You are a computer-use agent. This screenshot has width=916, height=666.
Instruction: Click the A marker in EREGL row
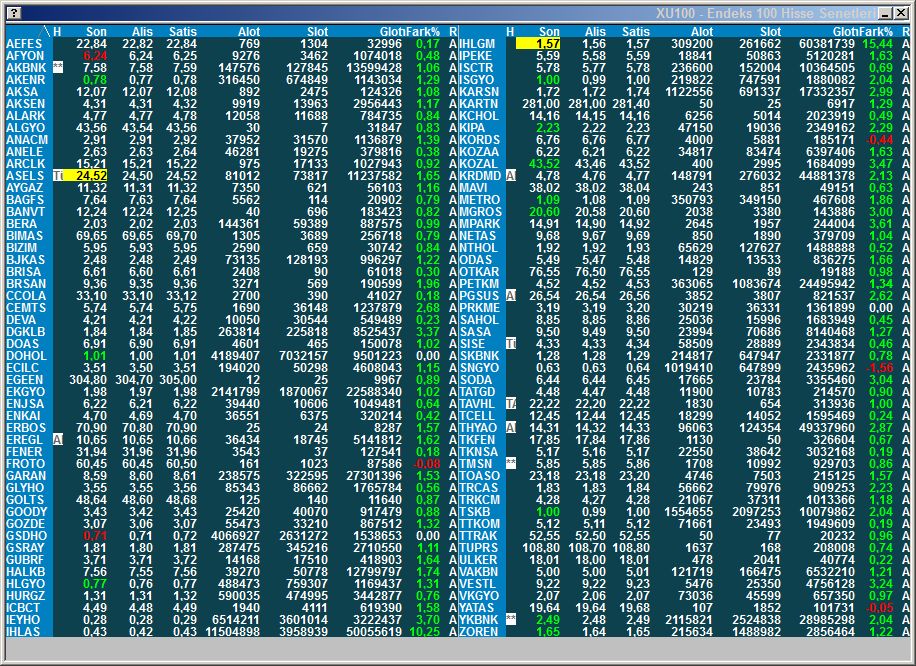pos(58,439)
